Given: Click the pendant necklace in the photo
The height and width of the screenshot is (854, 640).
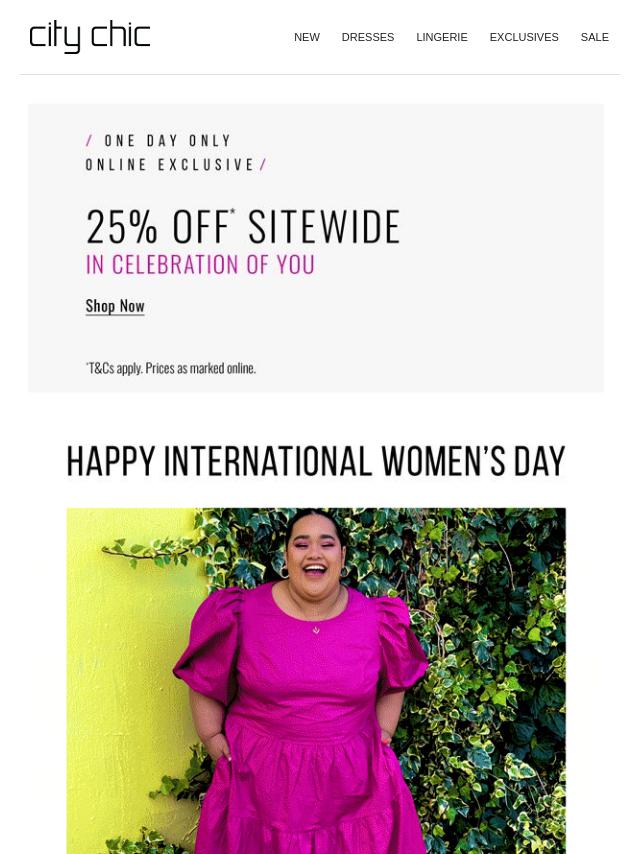Looking at the screenshot, I should click(x=316, y=630).
